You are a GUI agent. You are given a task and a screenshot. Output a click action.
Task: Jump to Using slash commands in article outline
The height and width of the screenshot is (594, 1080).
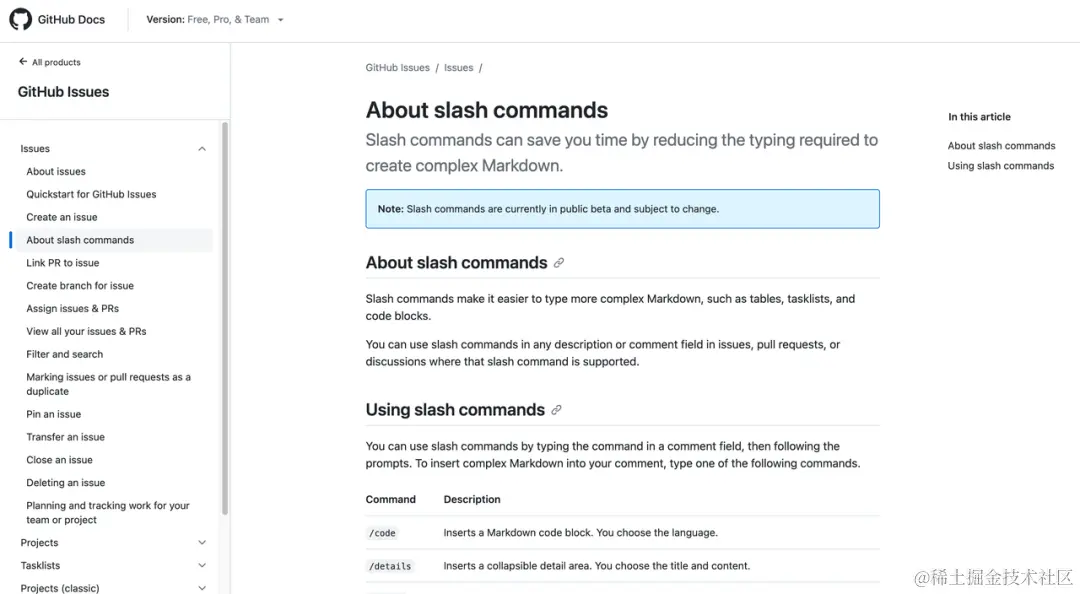pos(1000,165)
